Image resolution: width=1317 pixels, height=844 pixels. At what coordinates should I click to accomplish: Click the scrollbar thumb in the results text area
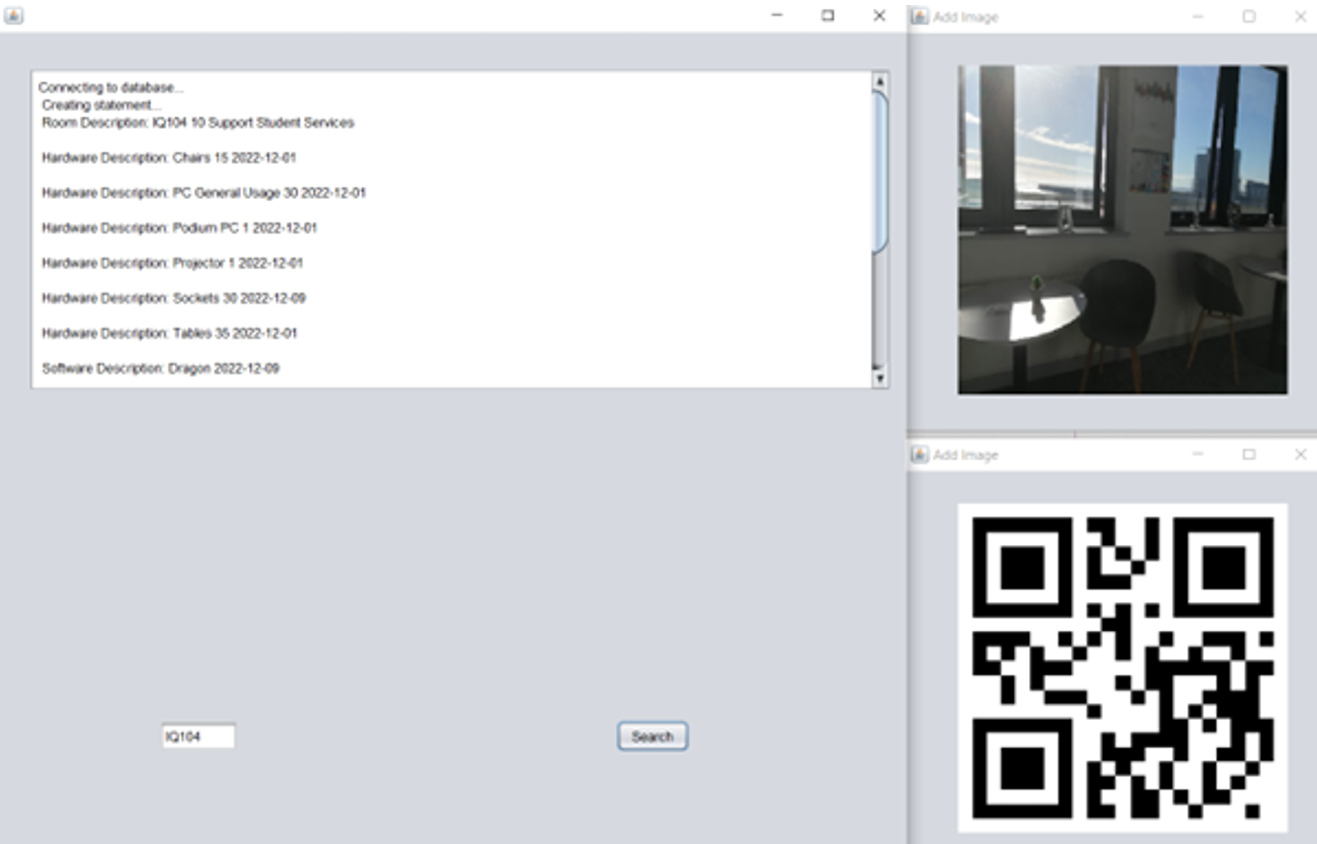click(x=880, y=170)
